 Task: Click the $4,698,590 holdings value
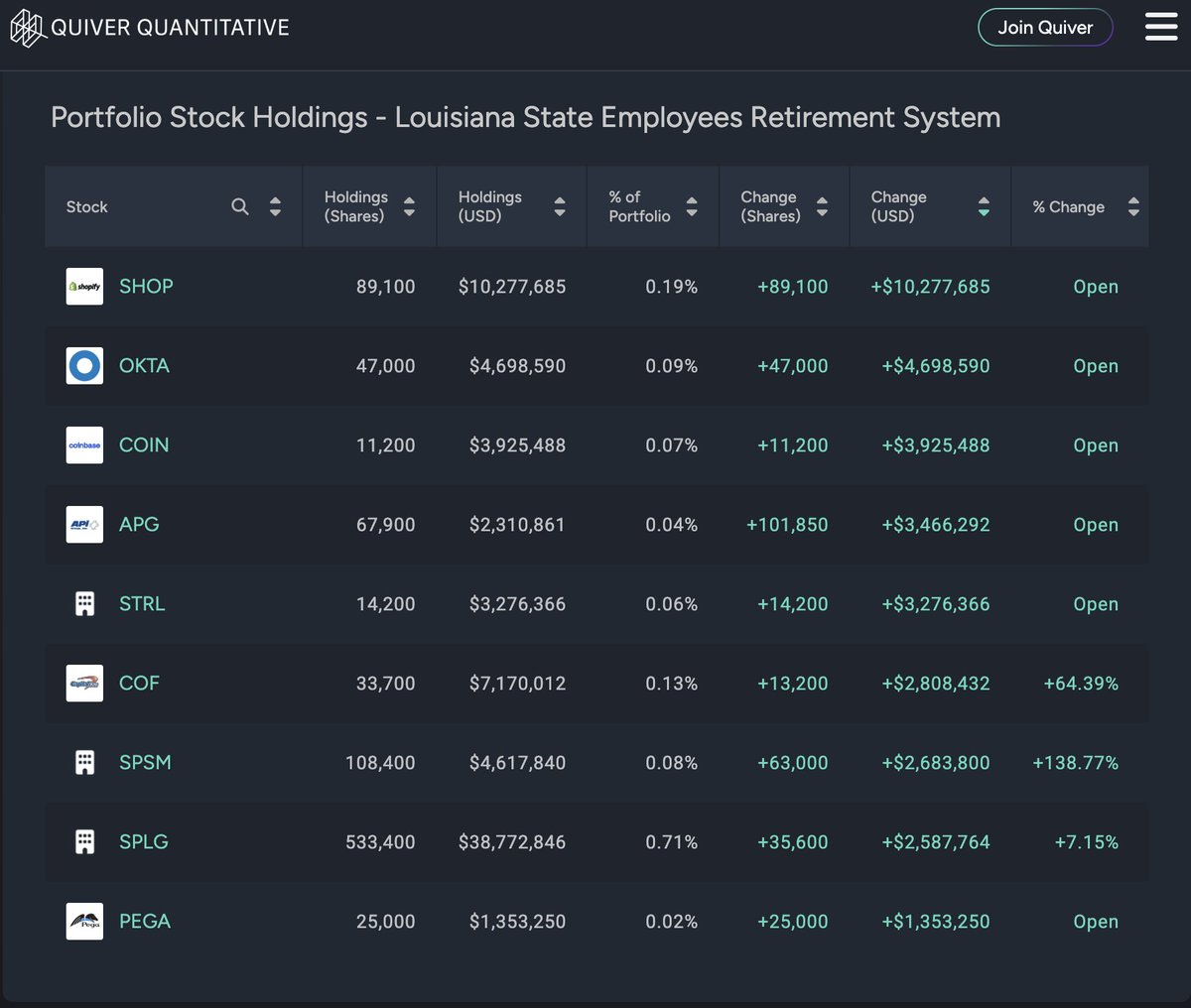pos(518,366)
